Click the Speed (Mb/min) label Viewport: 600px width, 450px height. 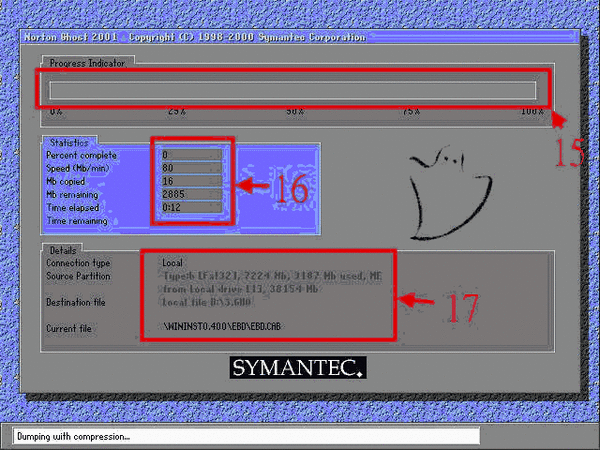77,168
